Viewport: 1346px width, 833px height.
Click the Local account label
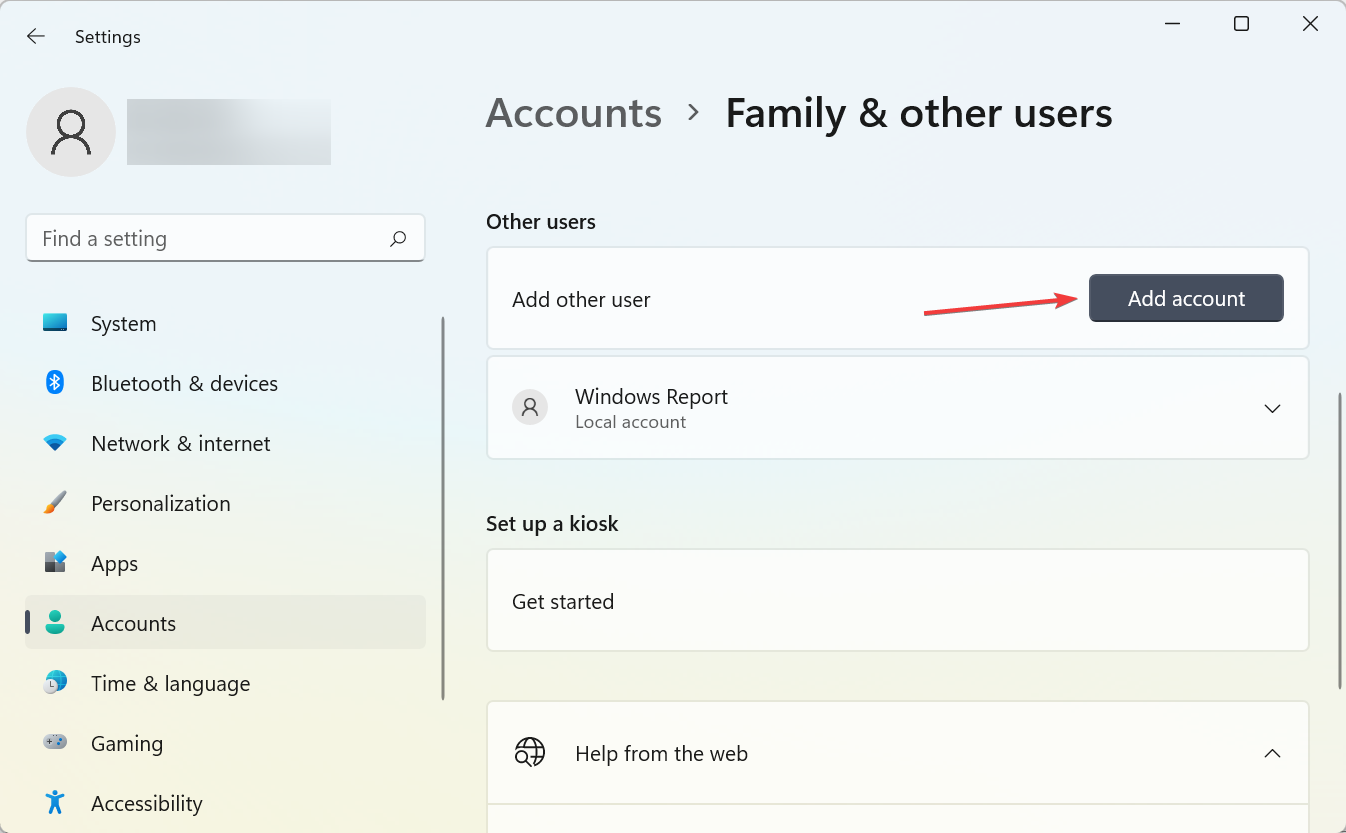tap(630, 422)
